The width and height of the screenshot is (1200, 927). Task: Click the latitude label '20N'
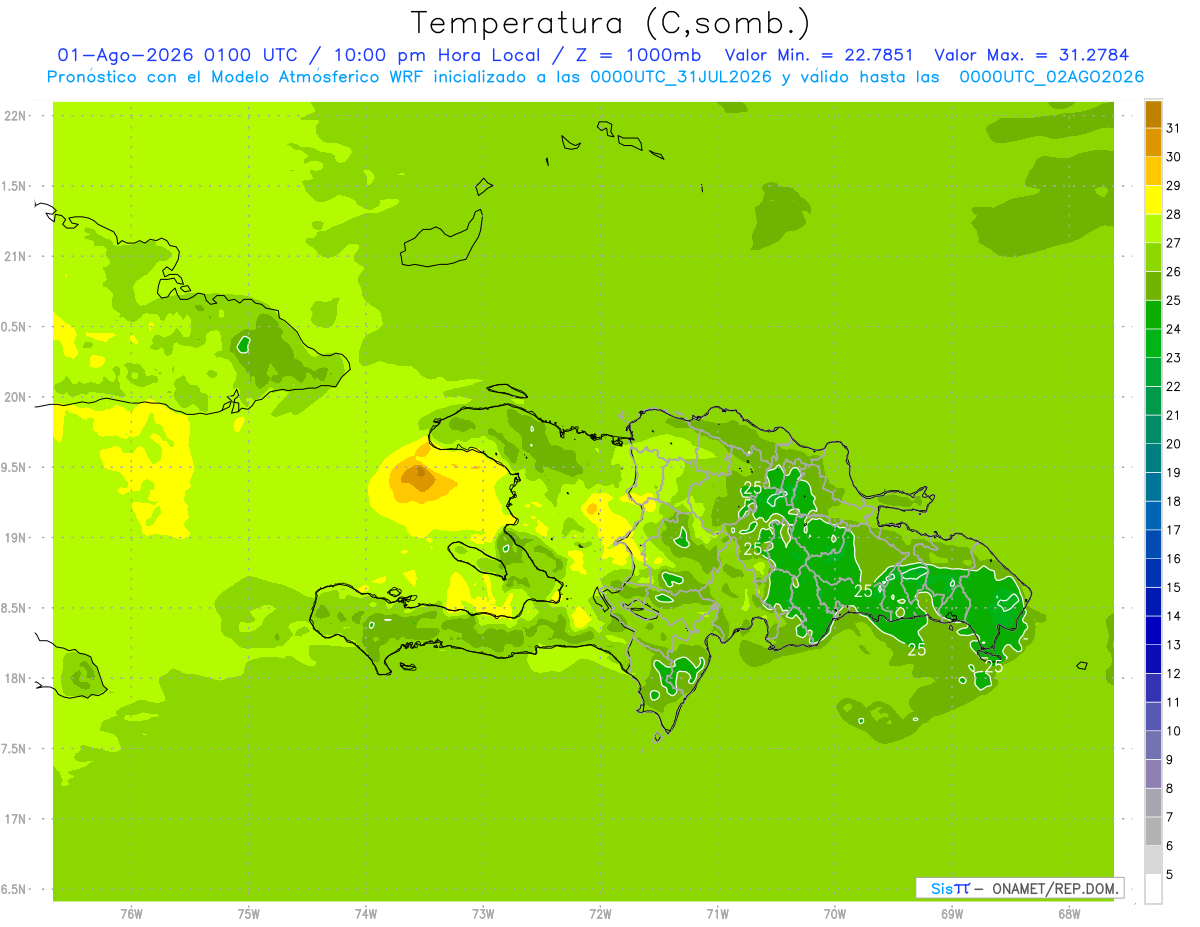pyautogui.click(x=15, y=397)
